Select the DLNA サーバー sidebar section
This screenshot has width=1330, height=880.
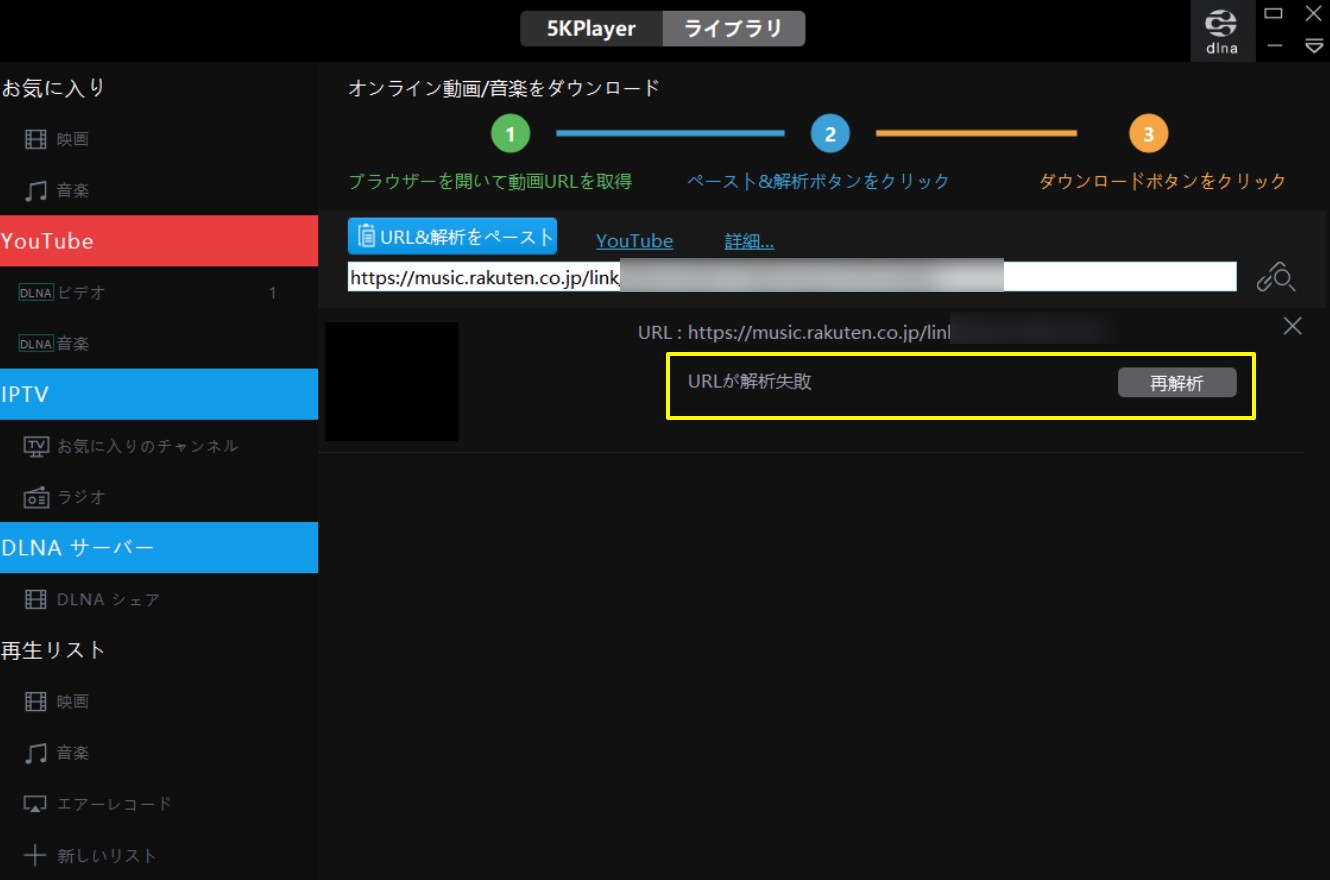(159, 548)
